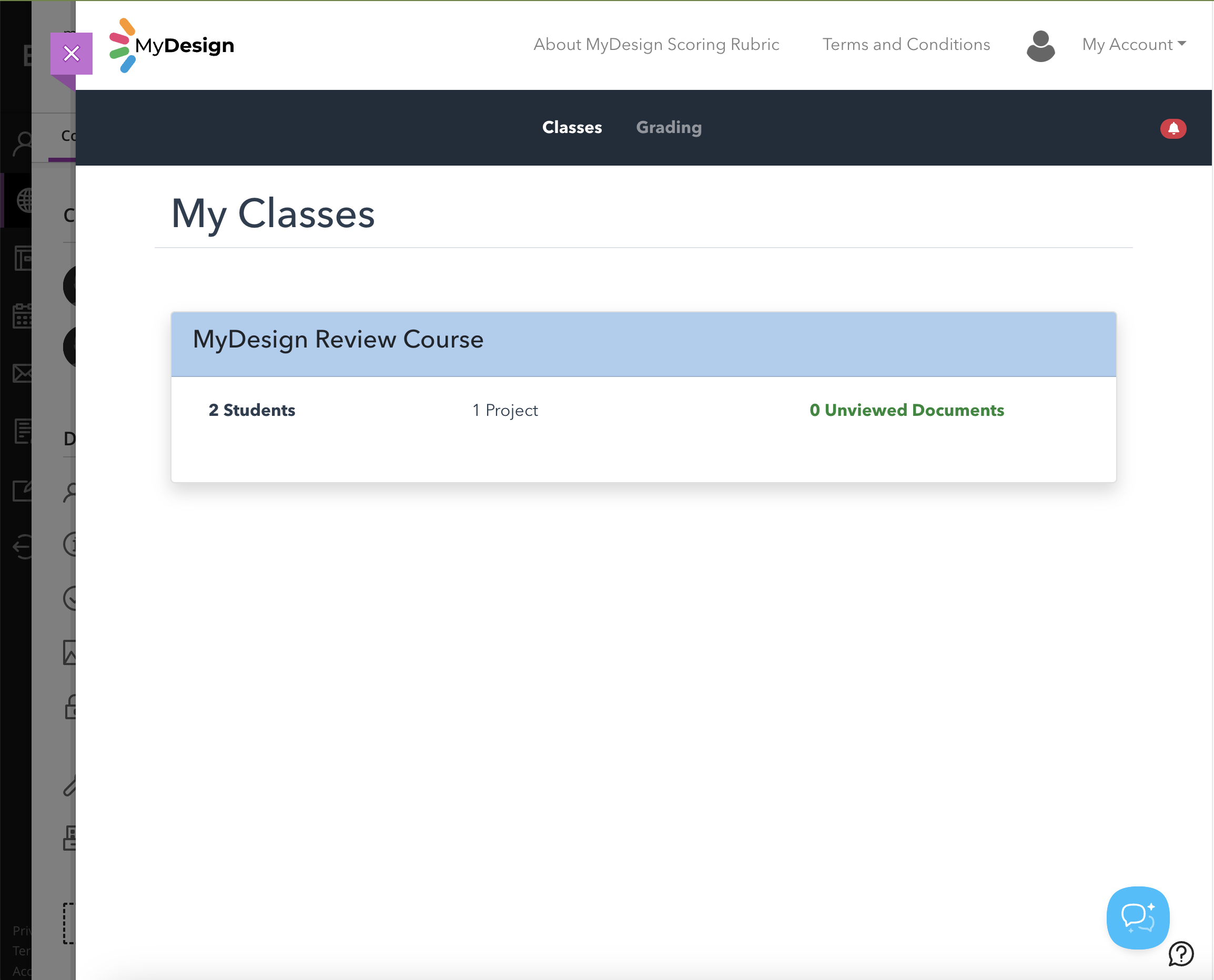Open the blue chat assistant button

[x=1137, y=917]
